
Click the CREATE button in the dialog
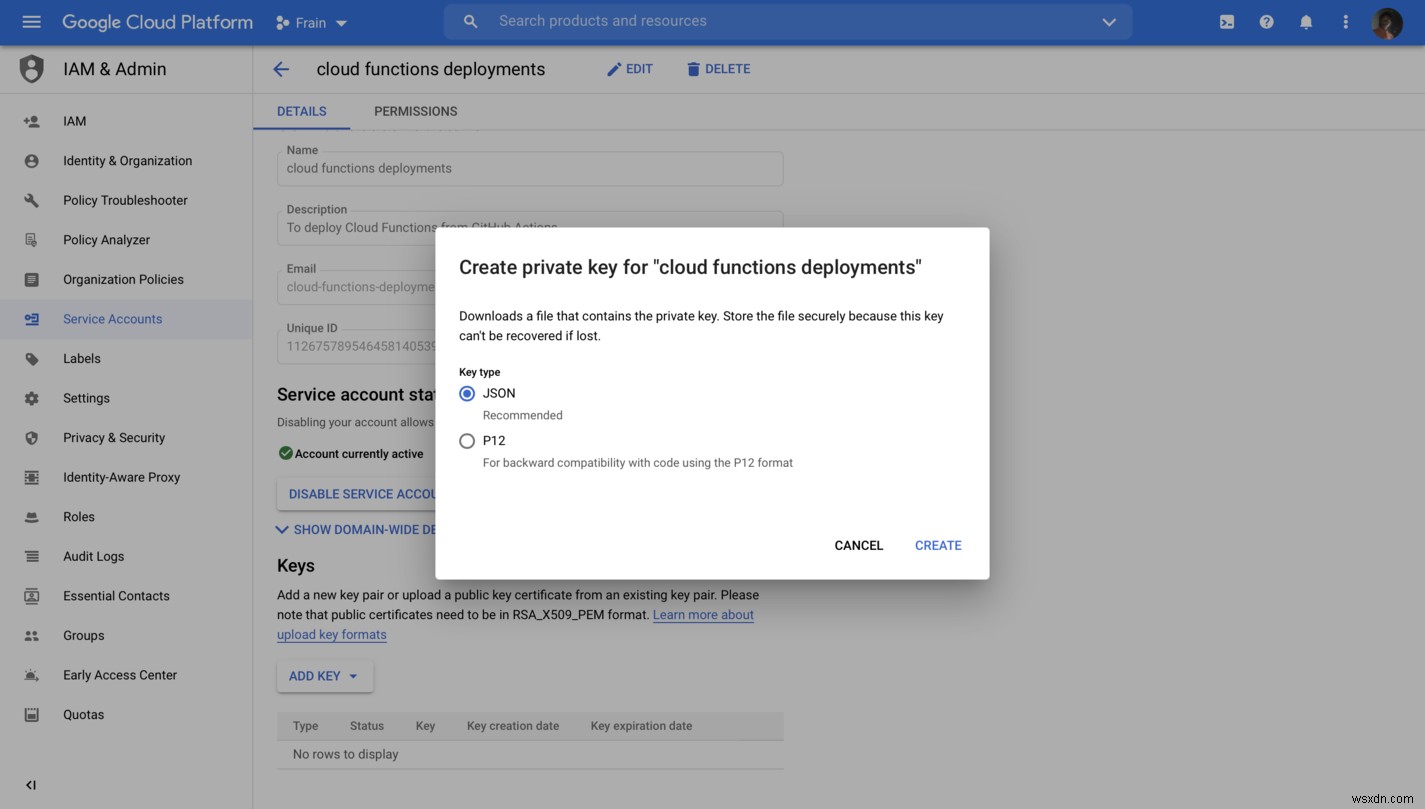click(x=937, y=545)
